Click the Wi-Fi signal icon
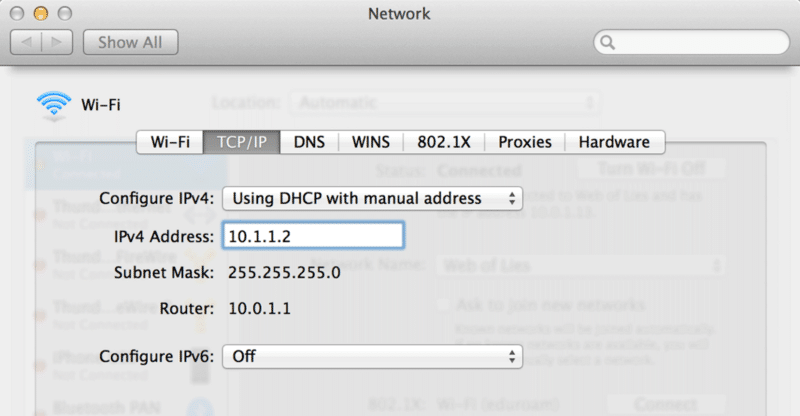 [54, 105]
